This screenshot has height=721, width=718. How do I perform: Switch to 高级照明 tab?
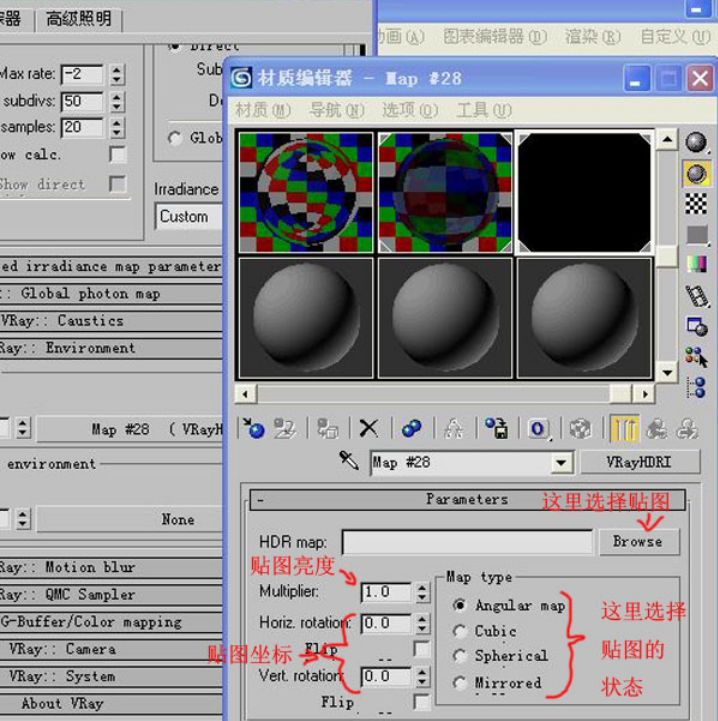click(x=79, y=19)
